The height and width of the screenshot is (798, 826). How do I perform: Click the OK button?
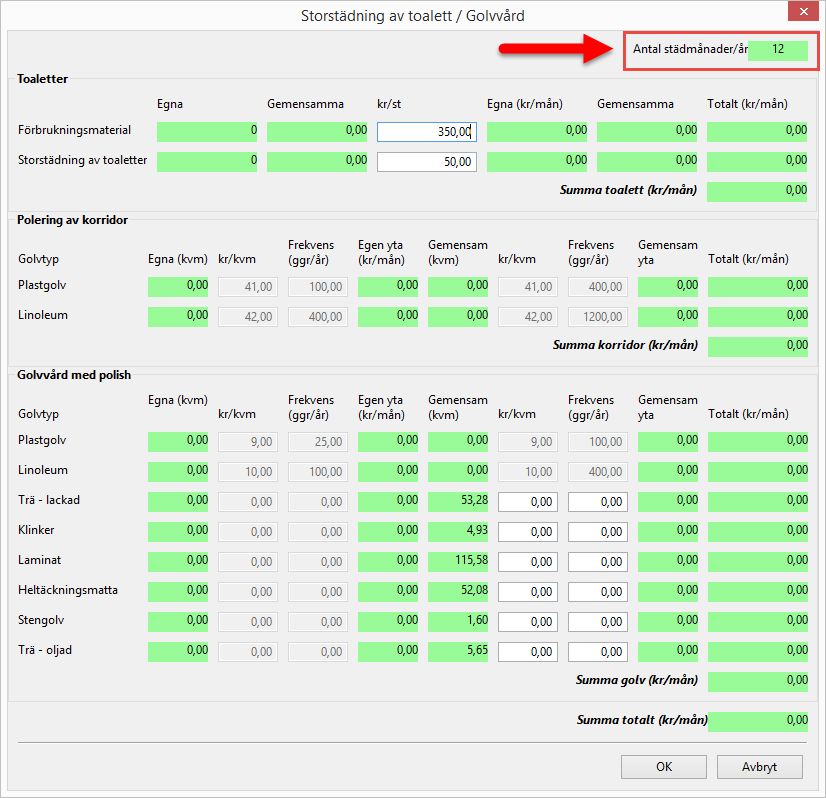point(664,767)
